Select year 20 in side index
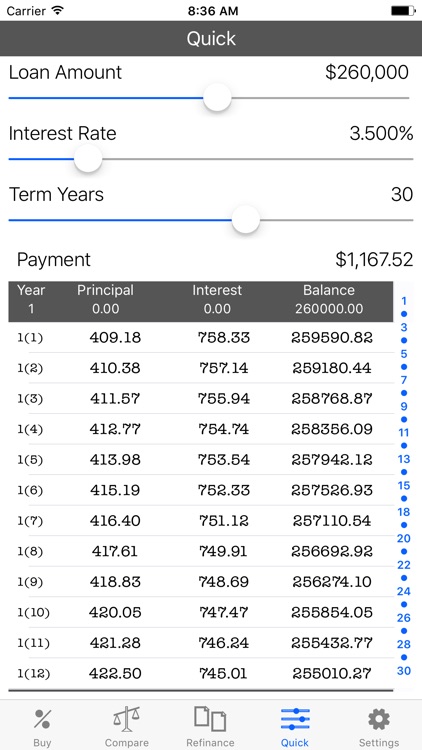The image size is (422, 750). pyautogui.click(x=404, y=538)
